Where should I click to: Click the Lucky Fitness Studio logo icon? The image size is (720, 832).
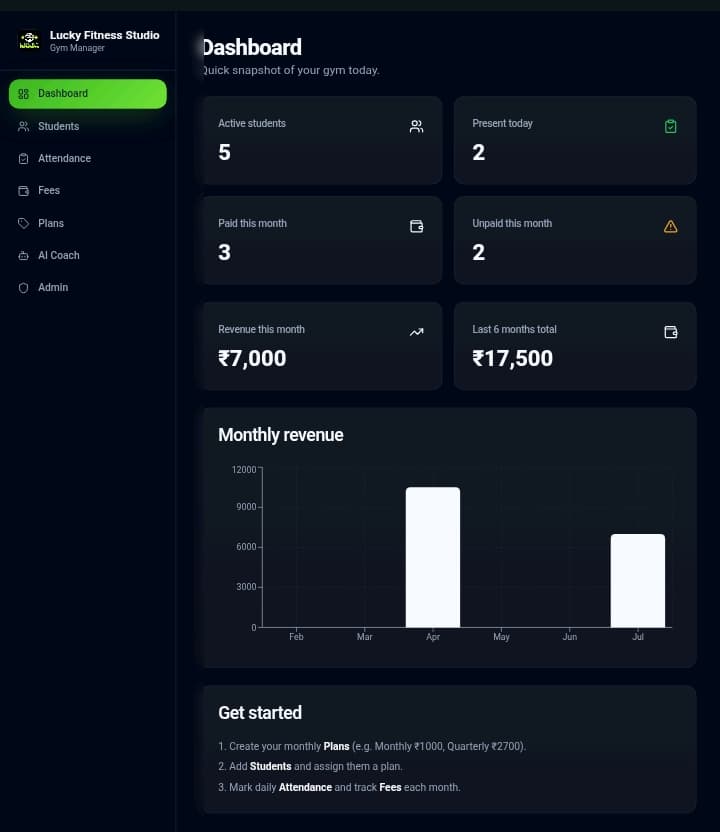click(x=29, y=40)
